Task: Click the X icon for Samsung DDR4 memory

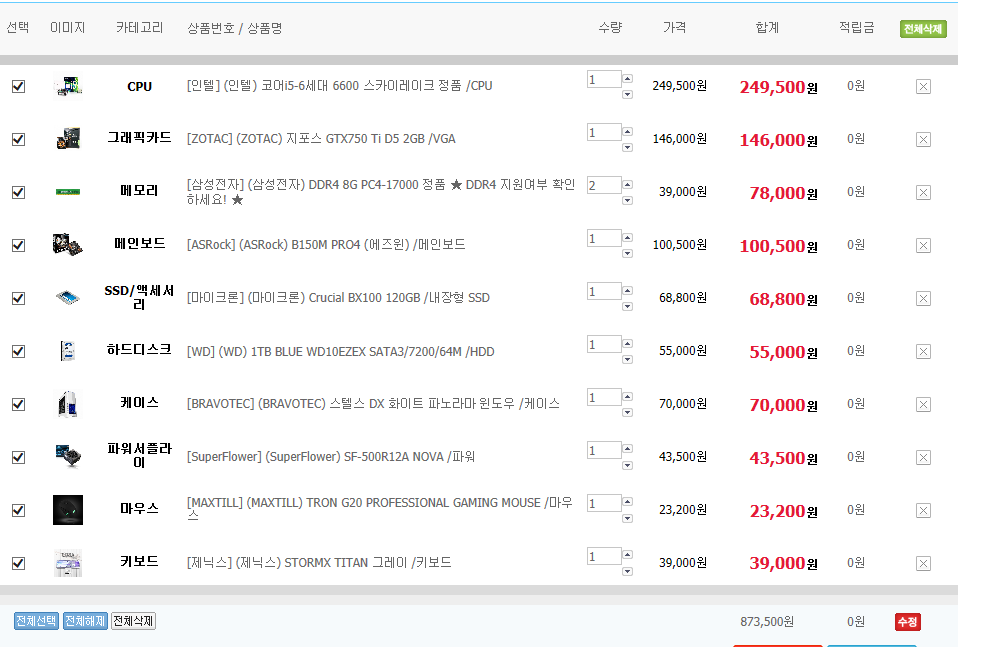Action: tap(923, 193)
